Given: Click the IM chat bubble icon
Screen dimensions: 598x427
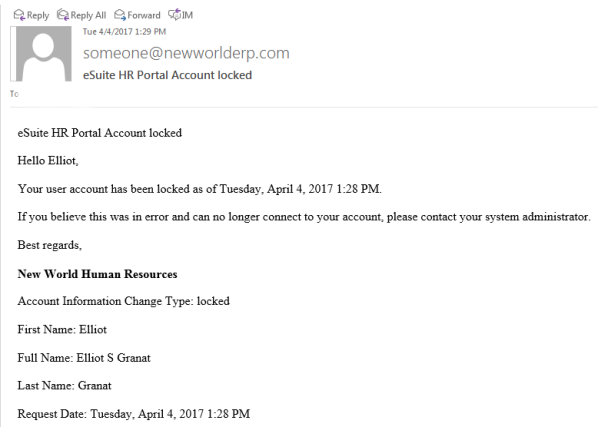Looking at the screenshot, I should (x=175, y=14).
